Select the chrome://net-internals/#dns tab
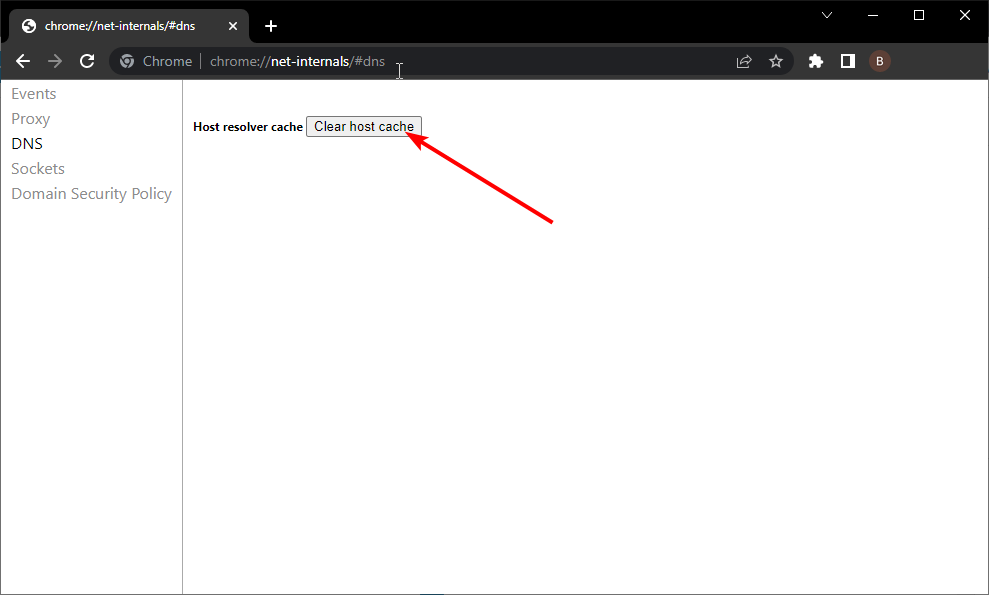989x595 pixels. 129,26
